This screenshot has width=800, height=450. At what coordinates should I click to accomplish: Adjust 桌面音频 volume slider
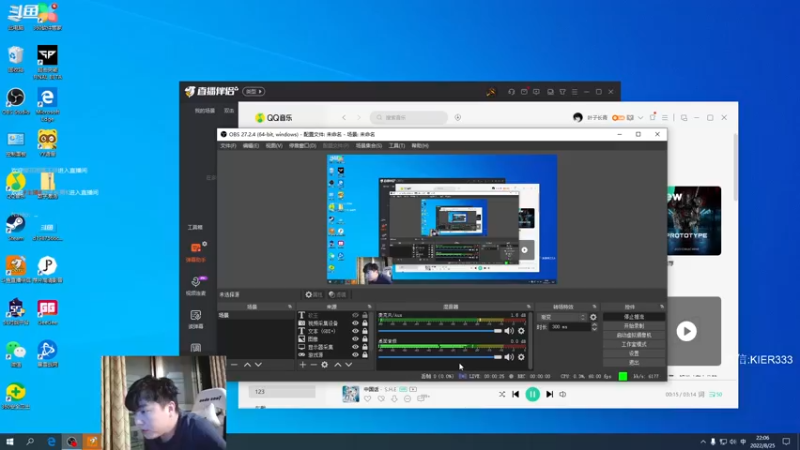[x=440, y=357]
